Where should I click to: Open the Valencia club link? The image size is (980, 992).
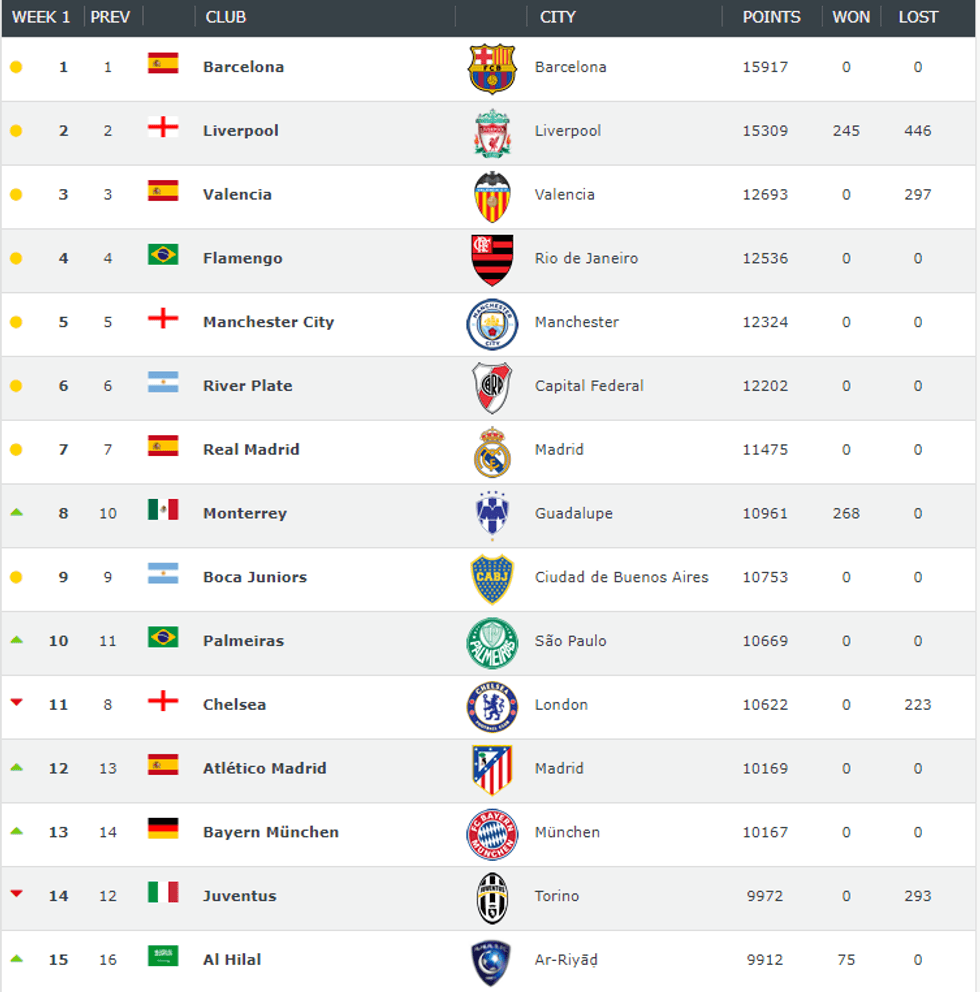tap(237, 195)
